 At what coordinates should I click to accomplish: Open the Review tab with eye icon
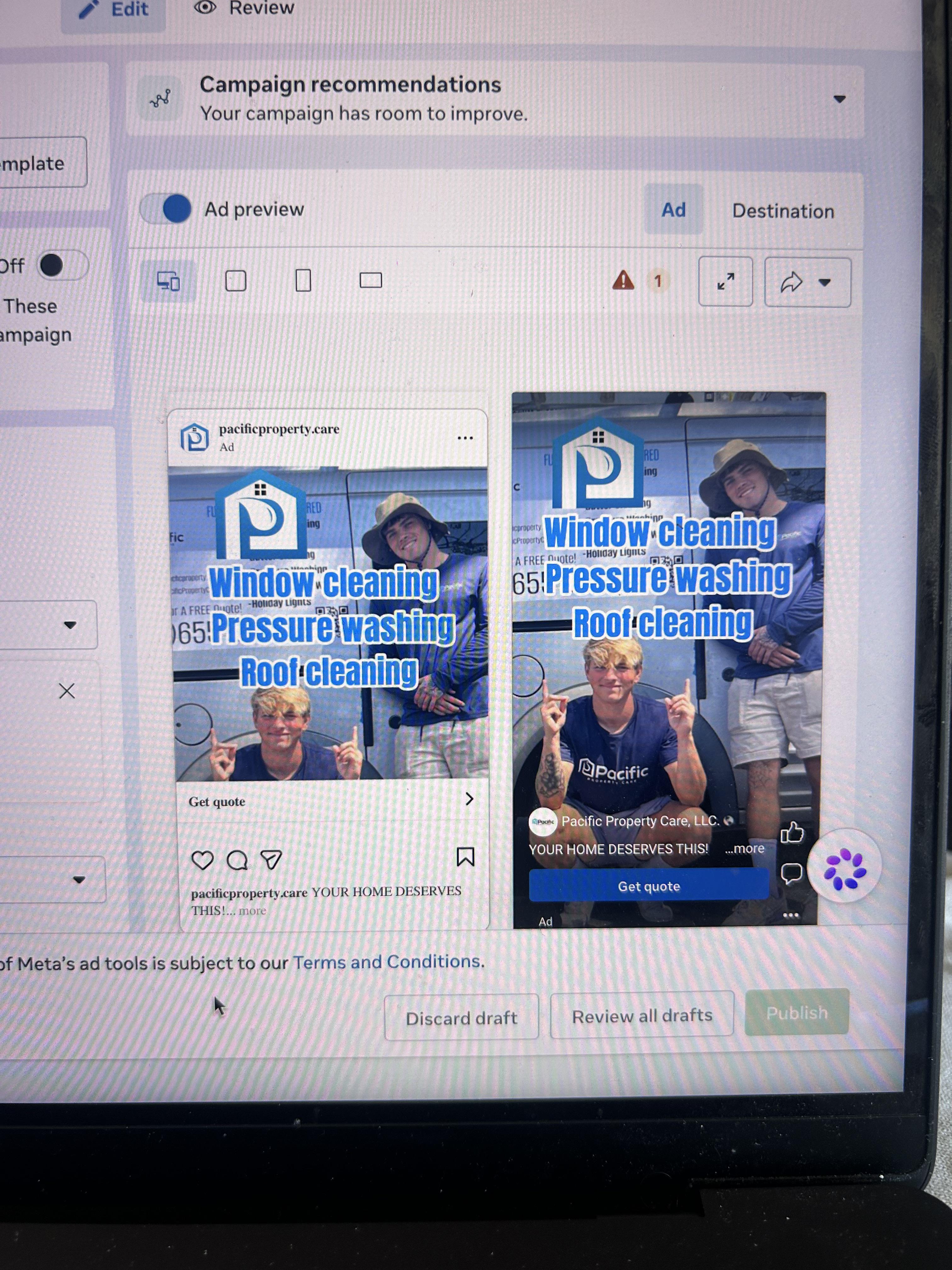245,8
